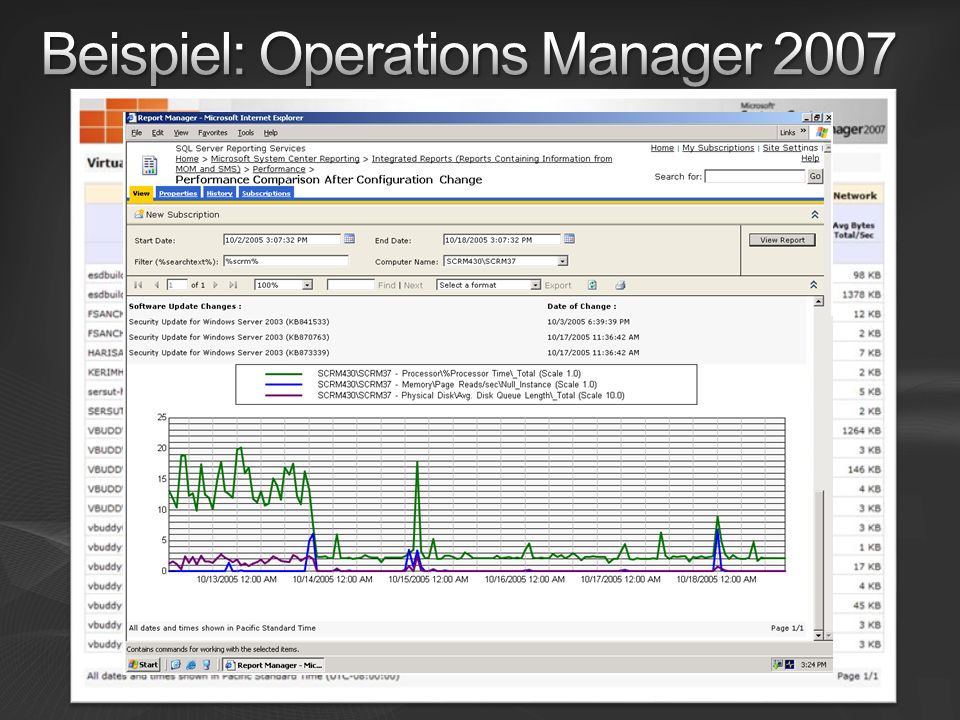This screenshot has height=720, width=960.
Task: Click the Links toolbar label
Action: tap(787, 132)
